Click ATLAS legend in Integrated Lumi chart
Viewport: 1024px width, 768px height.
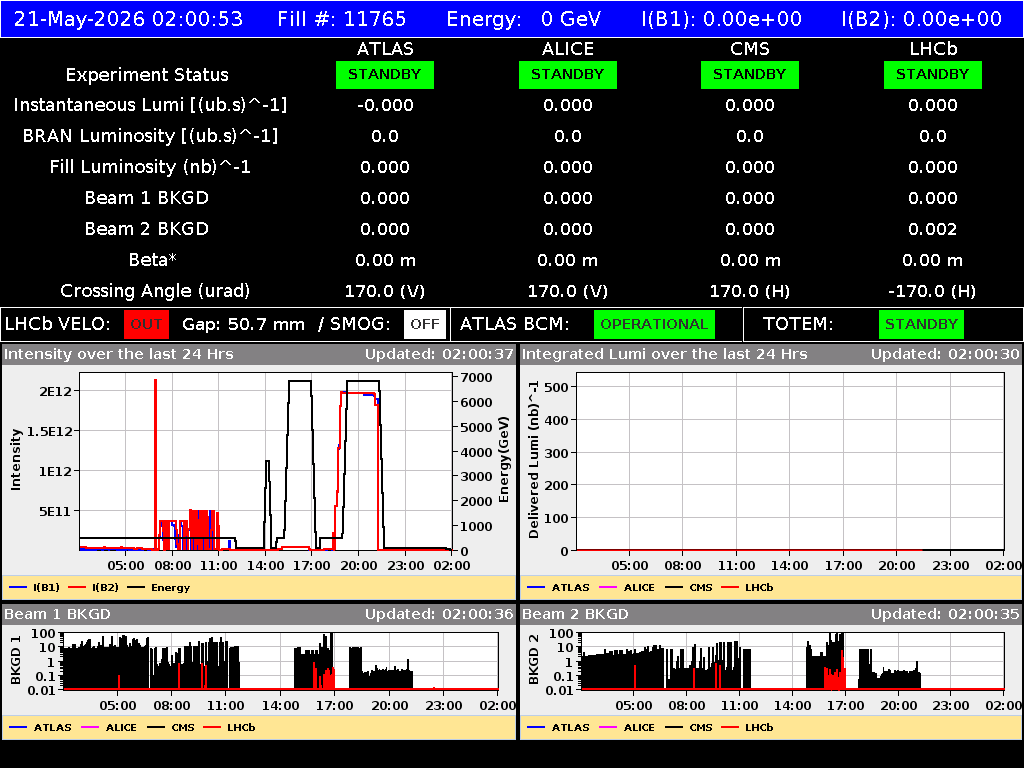pyautogui.click(x=558, y=588)
